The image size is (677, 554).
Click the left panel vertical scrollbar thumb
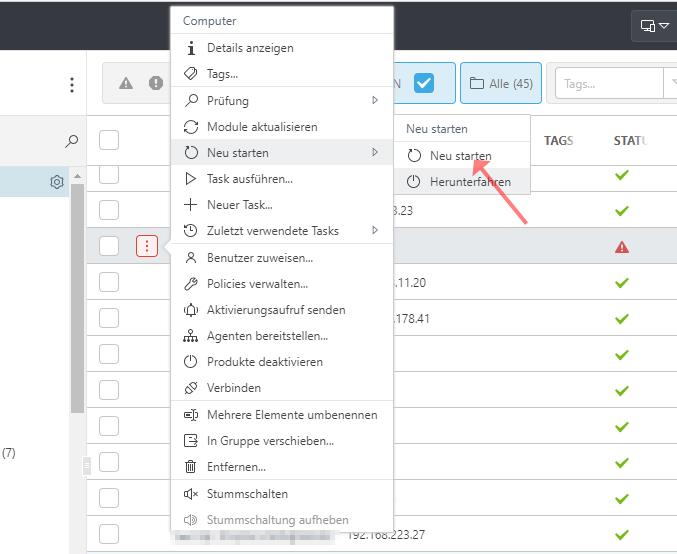click(x=77, y=298)
